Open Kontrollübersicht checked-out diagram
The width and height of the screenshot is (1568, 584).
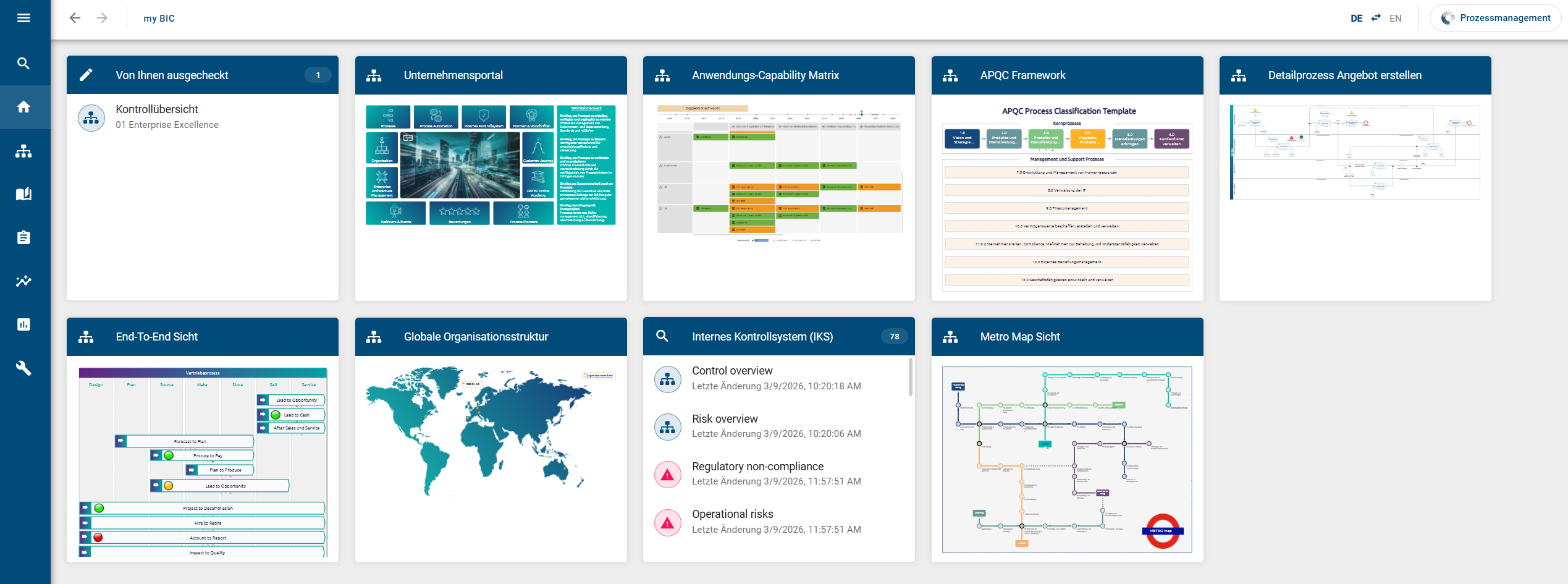203,117
